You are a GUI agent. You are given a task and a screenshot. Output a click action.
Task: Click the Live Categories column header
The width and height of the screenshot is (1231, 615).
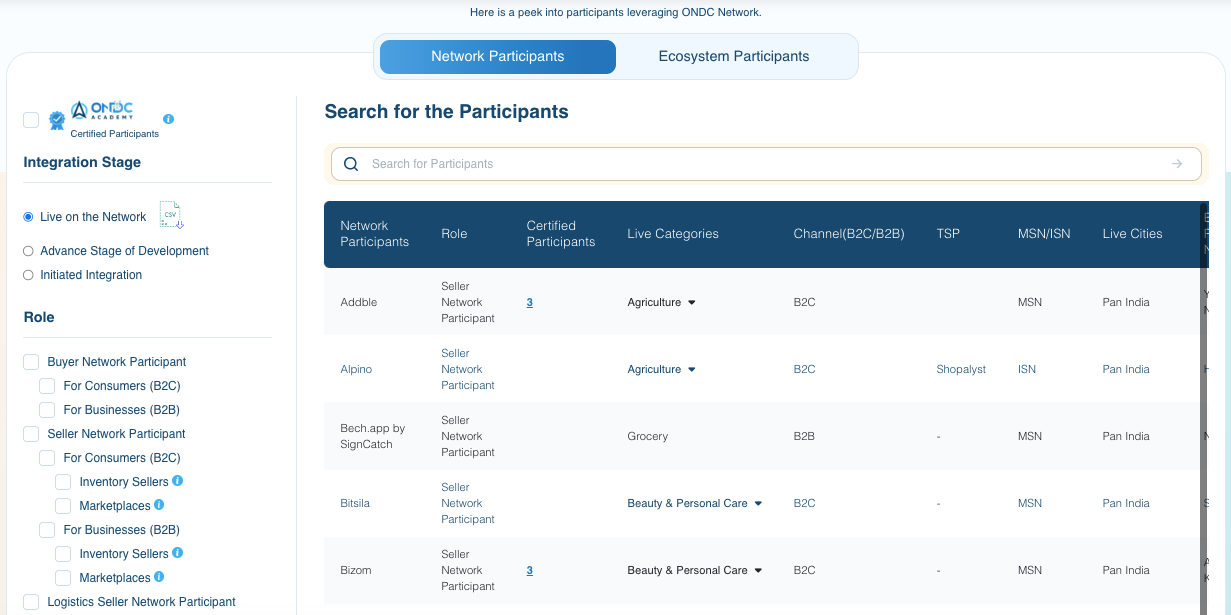point(673,234)
